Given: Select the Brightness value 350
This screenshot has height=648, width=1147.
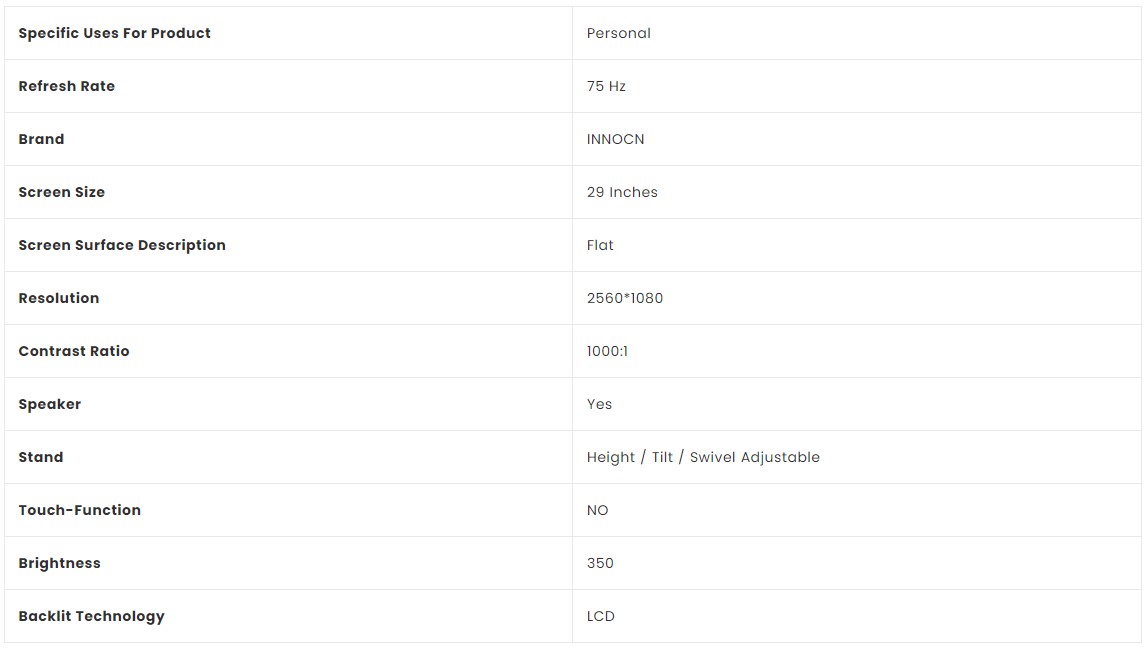Looking at the screenshot, I should point(600,563).
